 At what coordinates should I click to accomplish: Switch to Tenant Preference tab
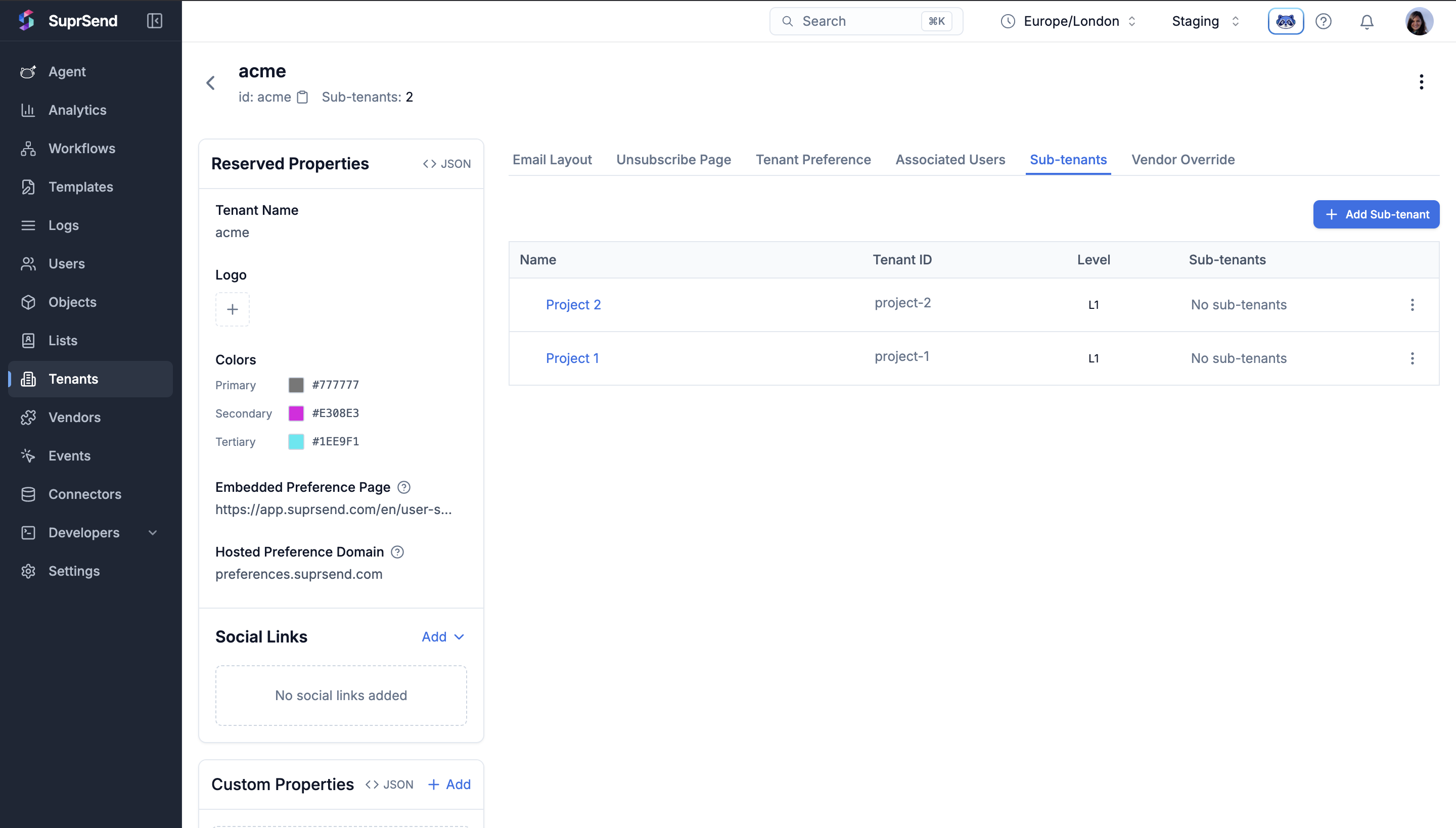(x=813, y=160)
